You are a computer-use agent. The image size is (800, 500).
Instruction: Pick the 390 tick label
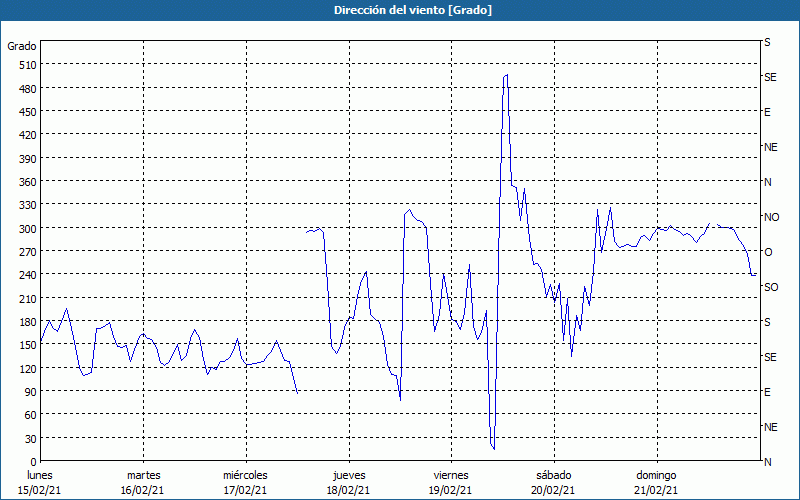(28, 159)
